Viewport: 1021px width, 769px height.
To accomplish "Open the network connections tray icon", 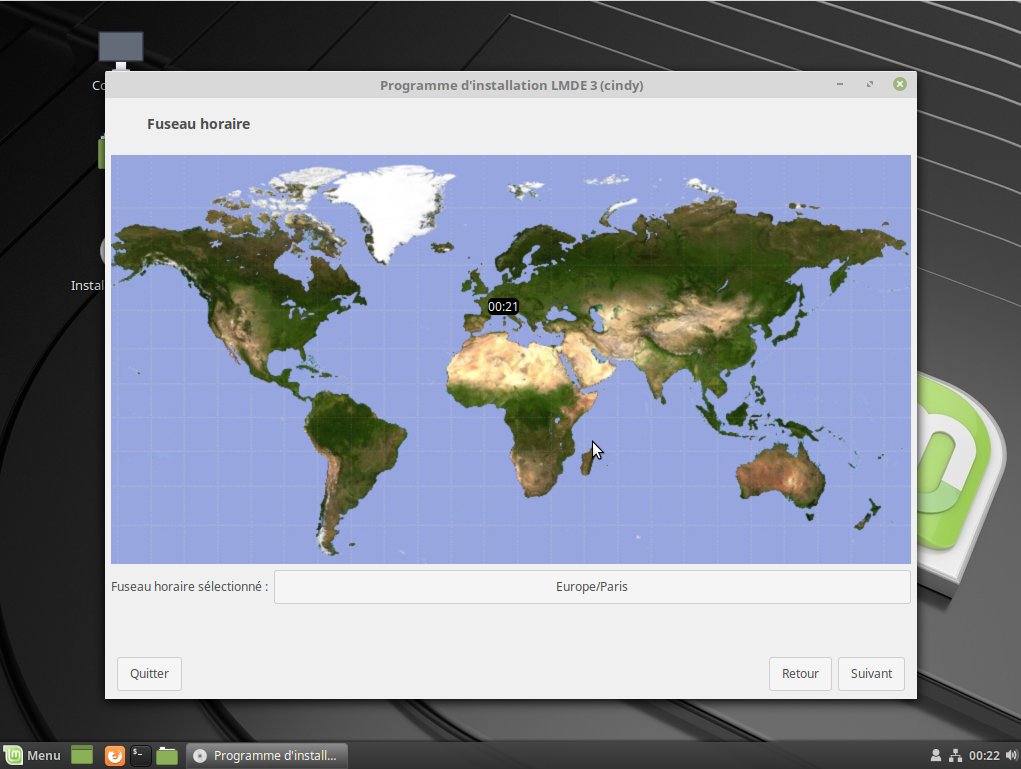I will (x=955, y=756).
